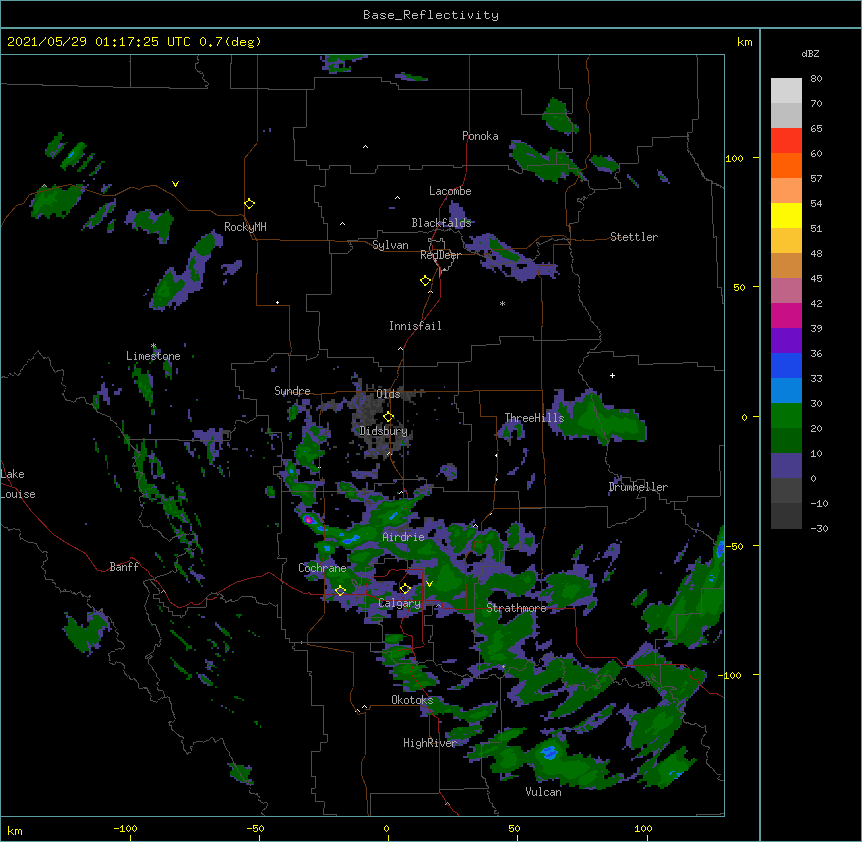
Task: Click the Sylvan label
Action: [390, 245]
